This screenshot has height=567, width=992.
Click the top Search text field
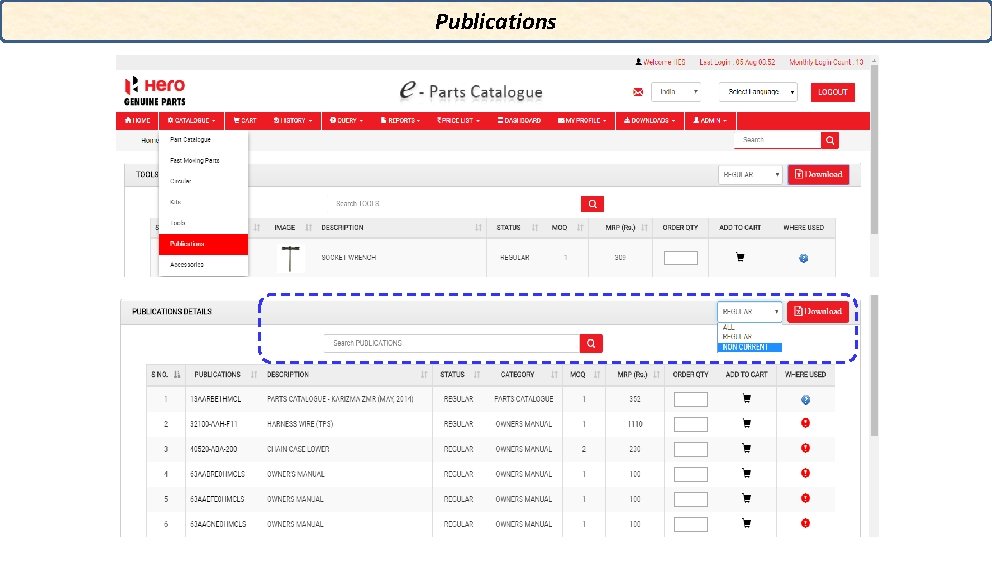(778, 140)
